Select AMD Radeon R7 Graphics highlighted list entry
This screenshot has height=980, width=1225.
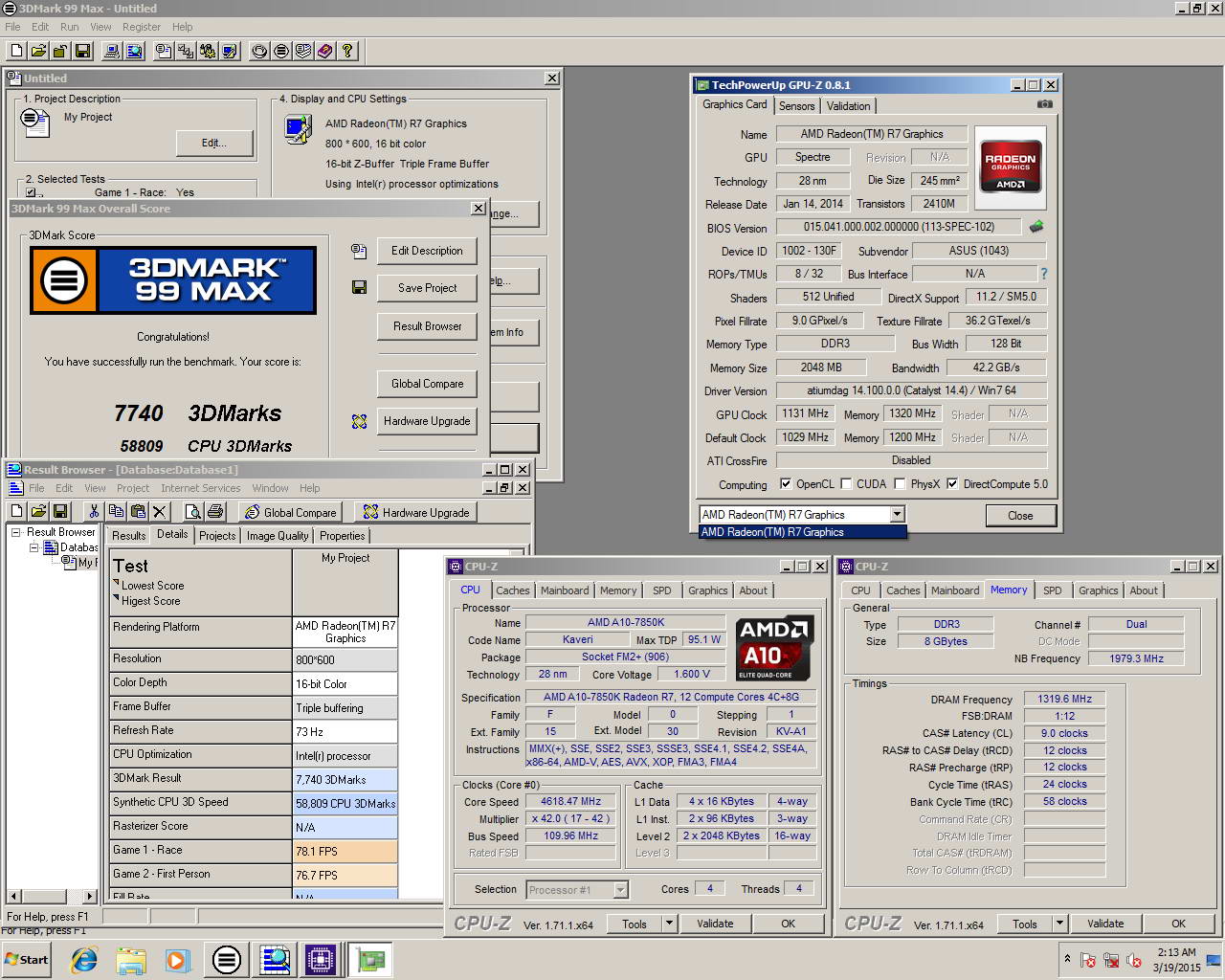(x=802, y=532)
